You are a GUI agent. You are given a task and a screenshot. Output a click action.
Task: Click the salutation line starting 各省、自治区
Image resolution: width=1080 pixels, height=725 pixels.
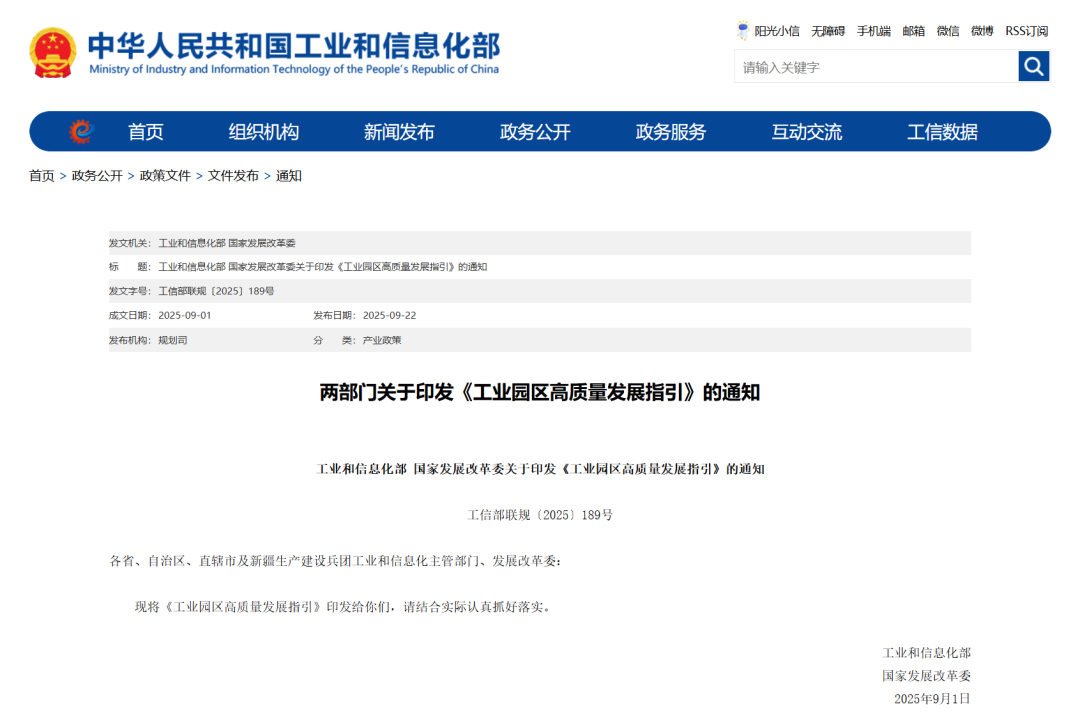pyautogui.click(x=335, y=561)
